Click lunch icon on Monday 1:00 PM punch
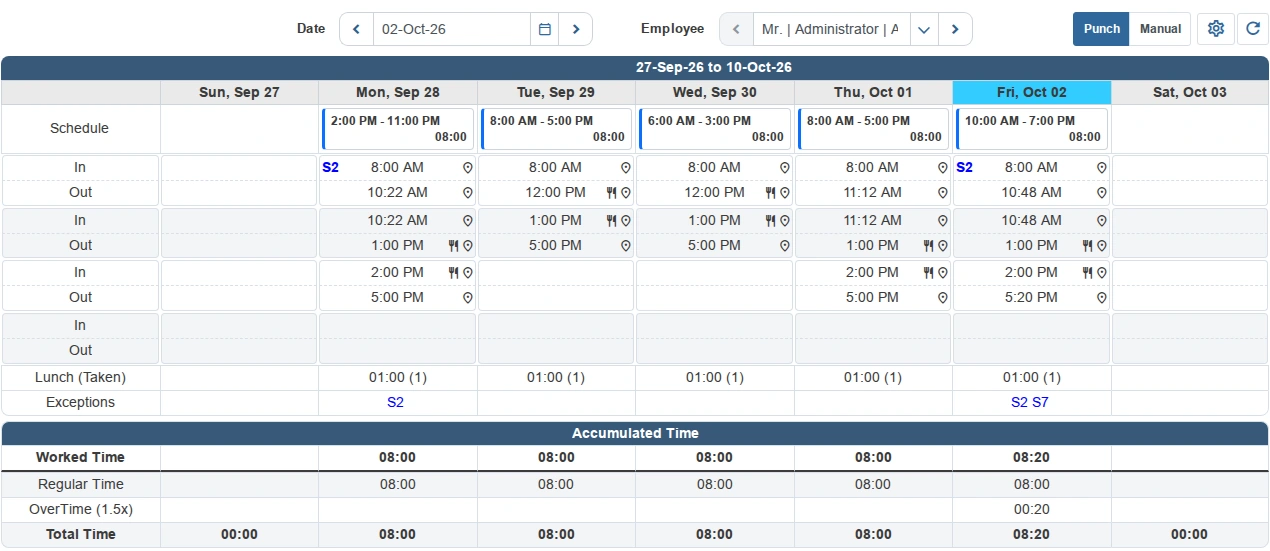 point(452,245)
